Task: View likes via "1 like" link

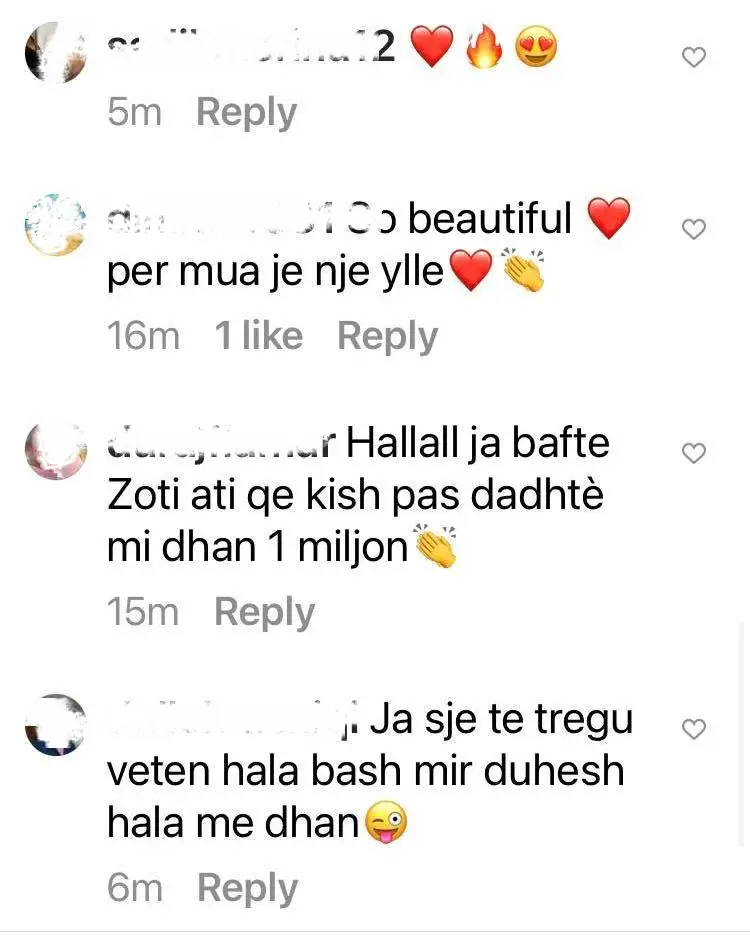Action: click(x=259, y=336)
